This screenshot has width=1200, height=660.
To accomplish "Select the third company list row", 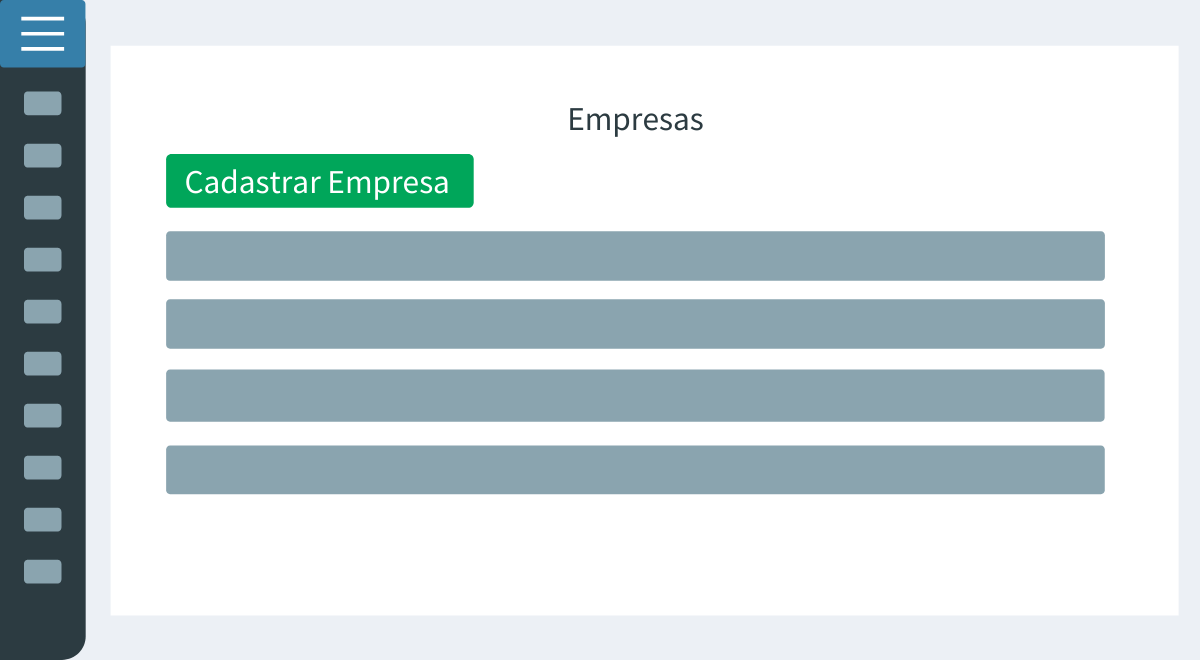I will tap(635, 396).
